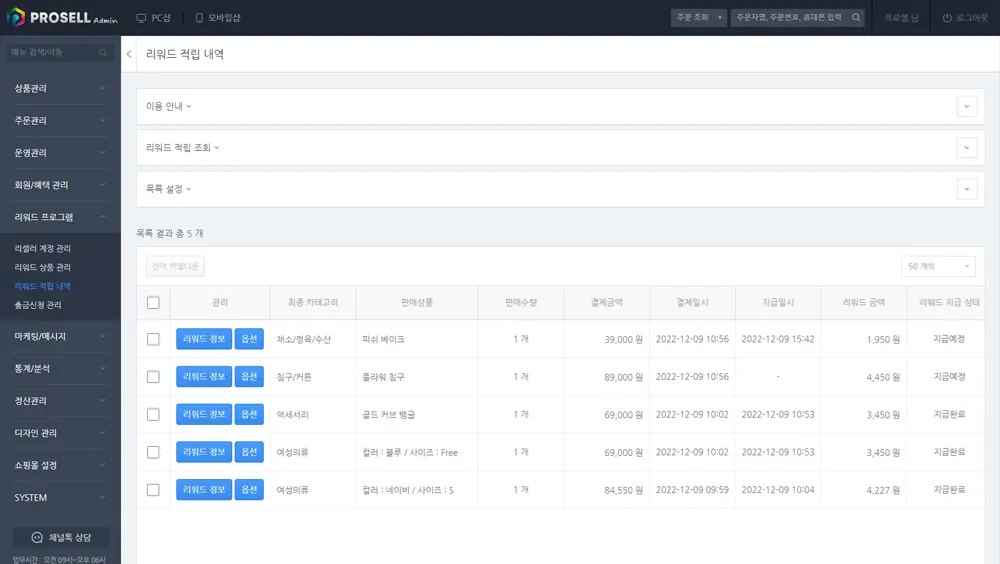The height and width of the screenshot is (564, 1000).
Task: Expand 이용 안내 panel chevron button
Action: (967, 107)
